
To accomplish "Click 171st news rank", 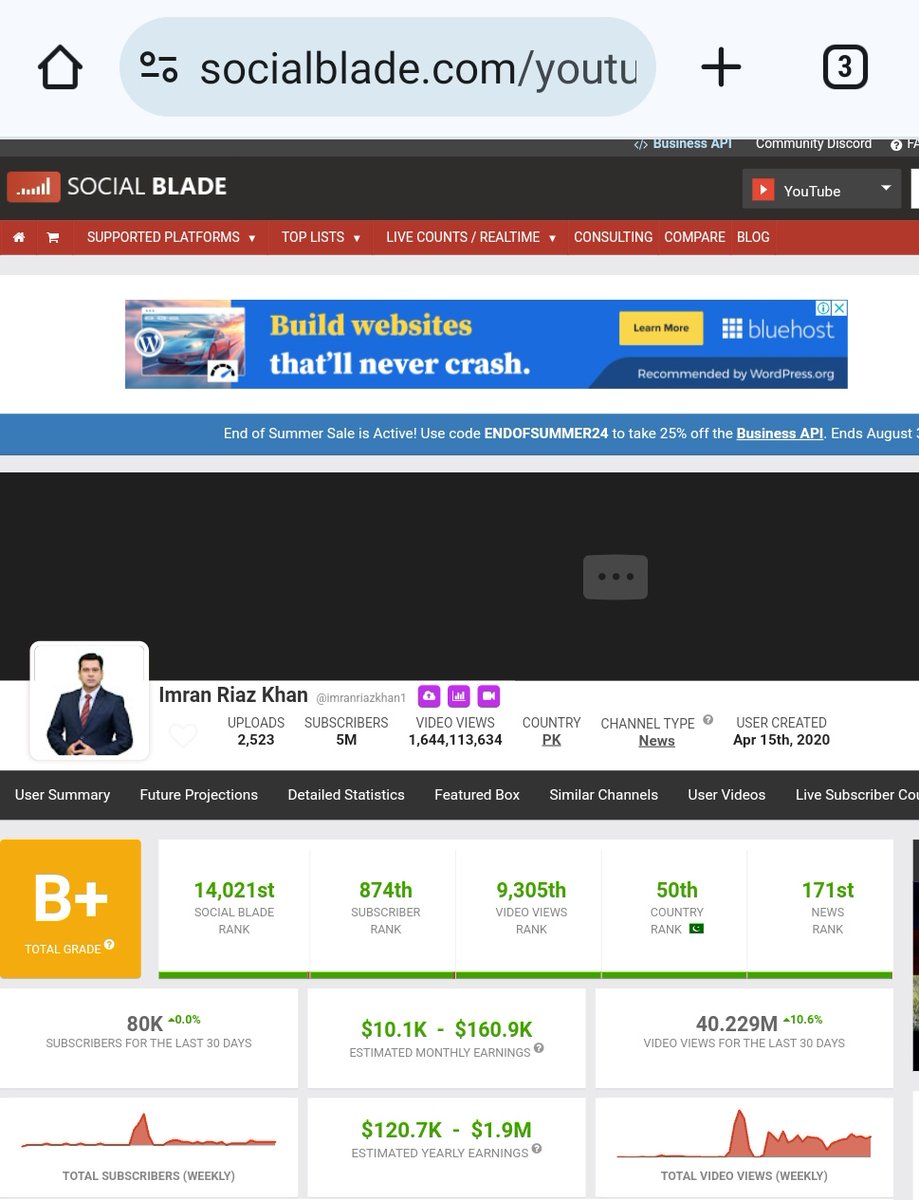I will [x=828, y=890].
